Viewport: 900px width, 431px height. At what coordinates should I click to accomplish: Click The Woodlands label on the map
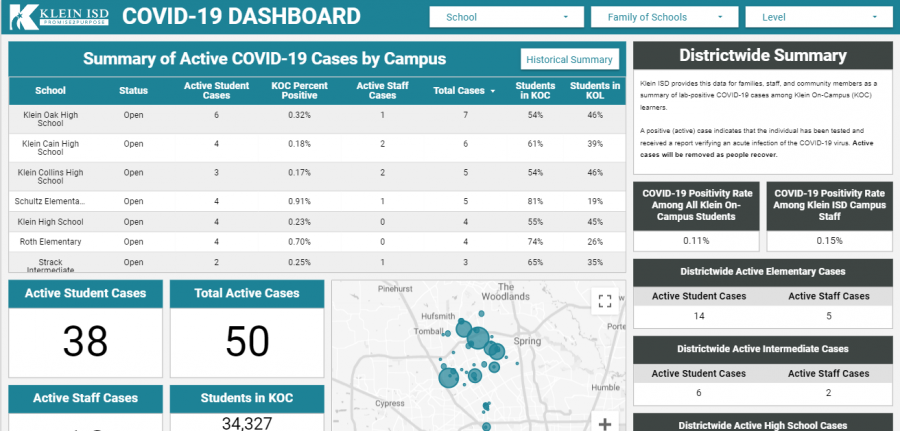point(505,292)
